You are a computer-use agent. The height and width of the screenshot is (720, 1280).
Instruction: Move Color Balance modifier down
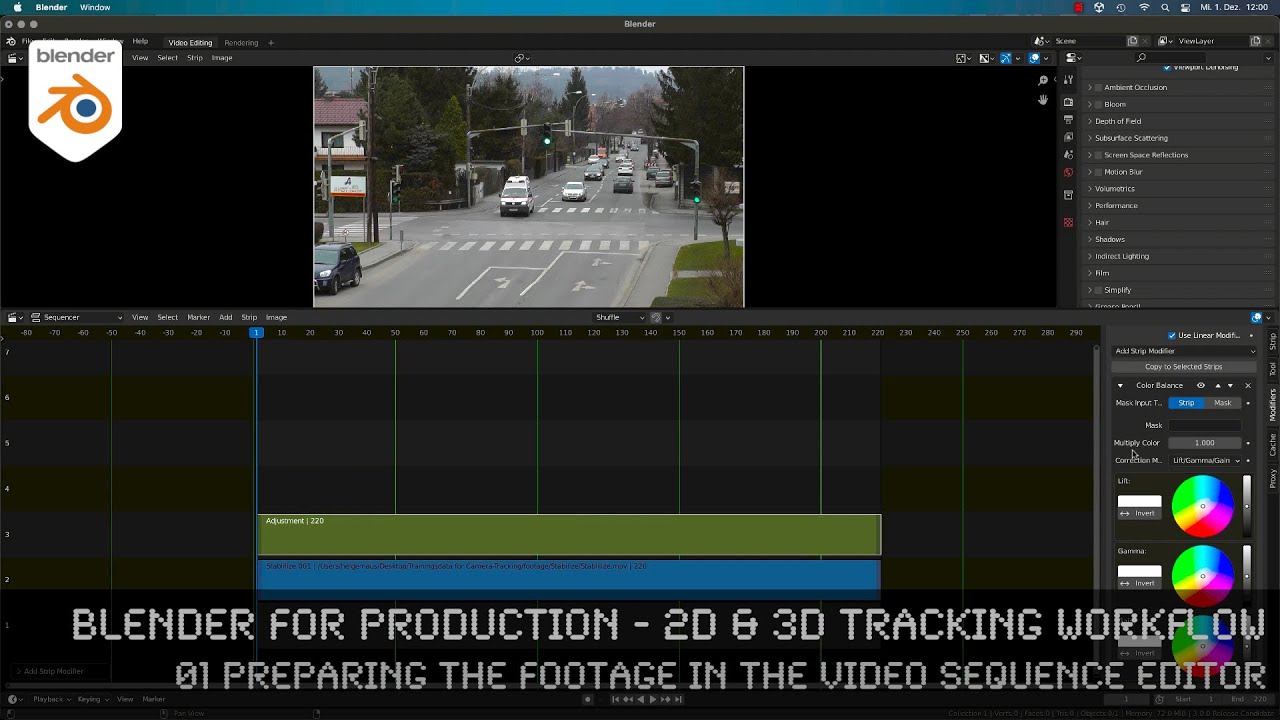click(x=1230, y=385)
